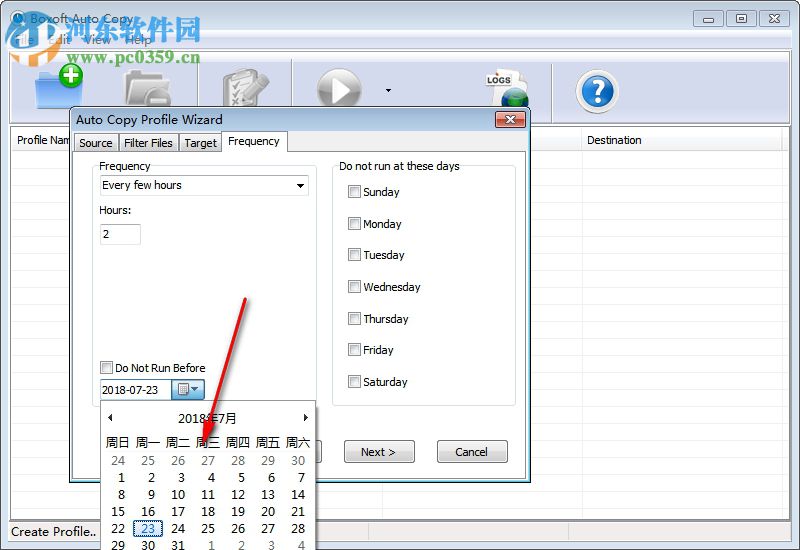Click the run play button icon
The width and height of the screenshot is (800, 550).
tap(339, 89)
